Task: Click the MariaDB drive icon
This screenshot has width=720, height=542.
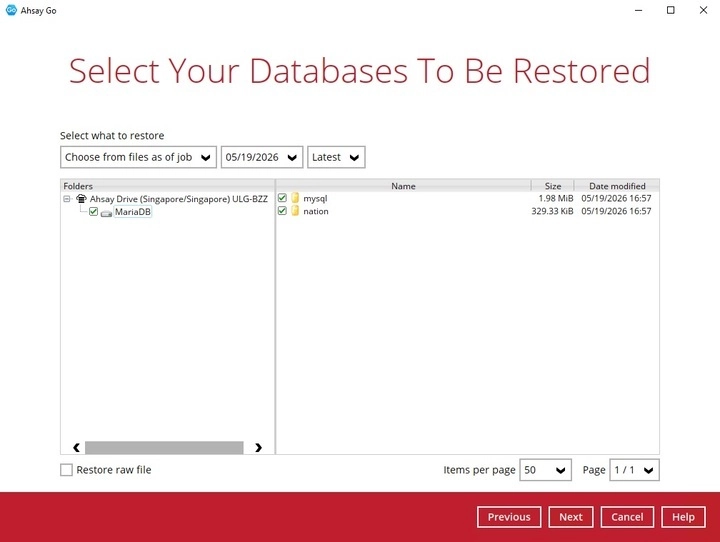Action: (107, 213)
